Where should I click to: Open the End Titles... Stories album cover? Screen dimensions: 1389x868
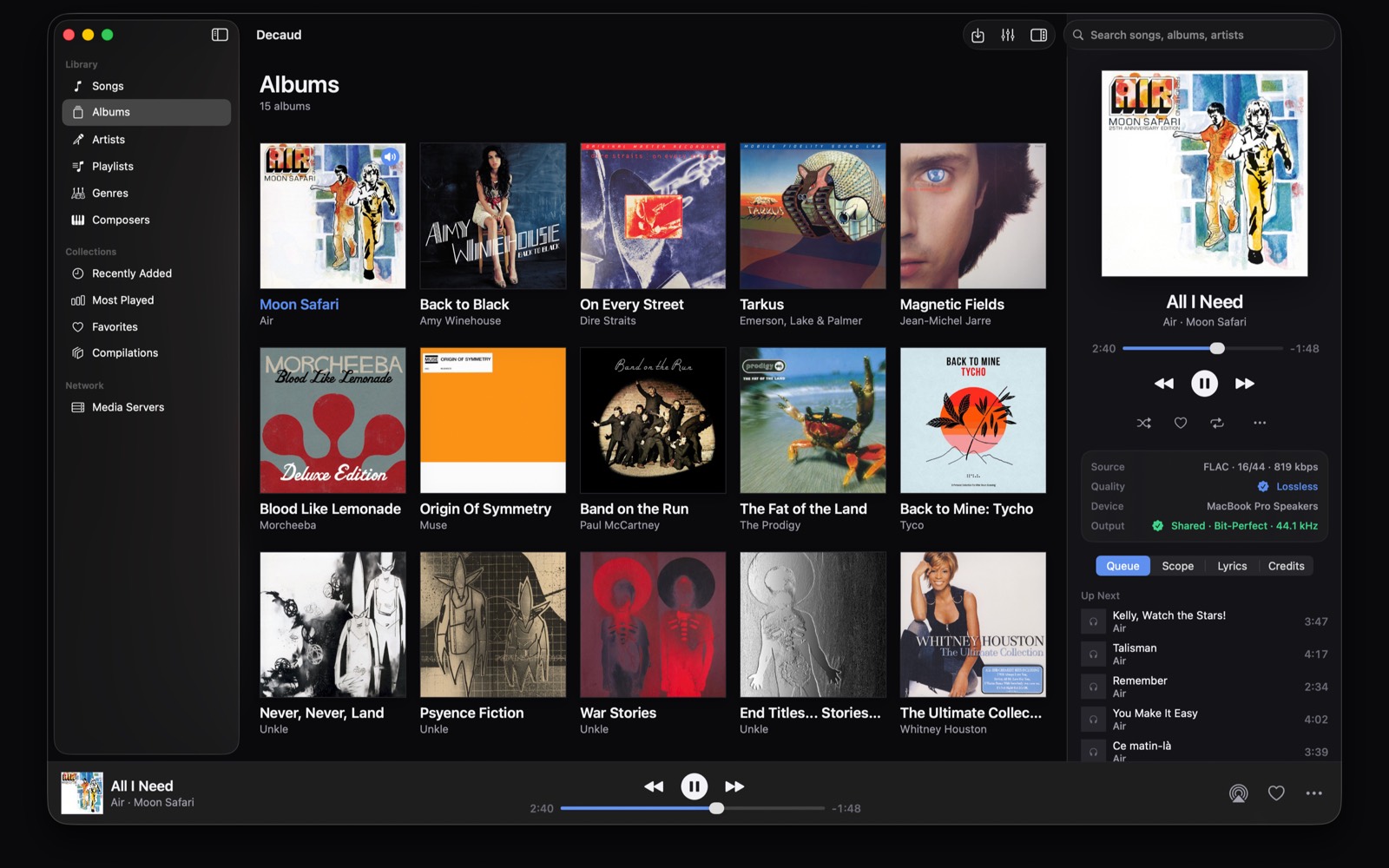[813, 625]
